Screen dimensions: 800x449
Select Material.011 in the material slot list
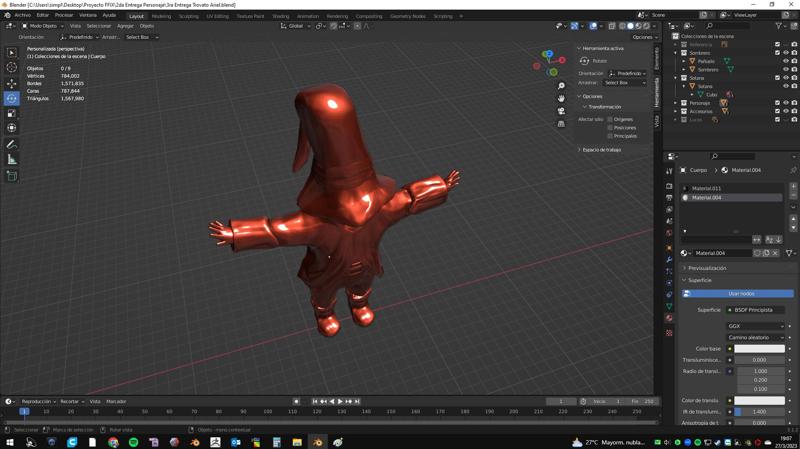(x=707, y=188)
